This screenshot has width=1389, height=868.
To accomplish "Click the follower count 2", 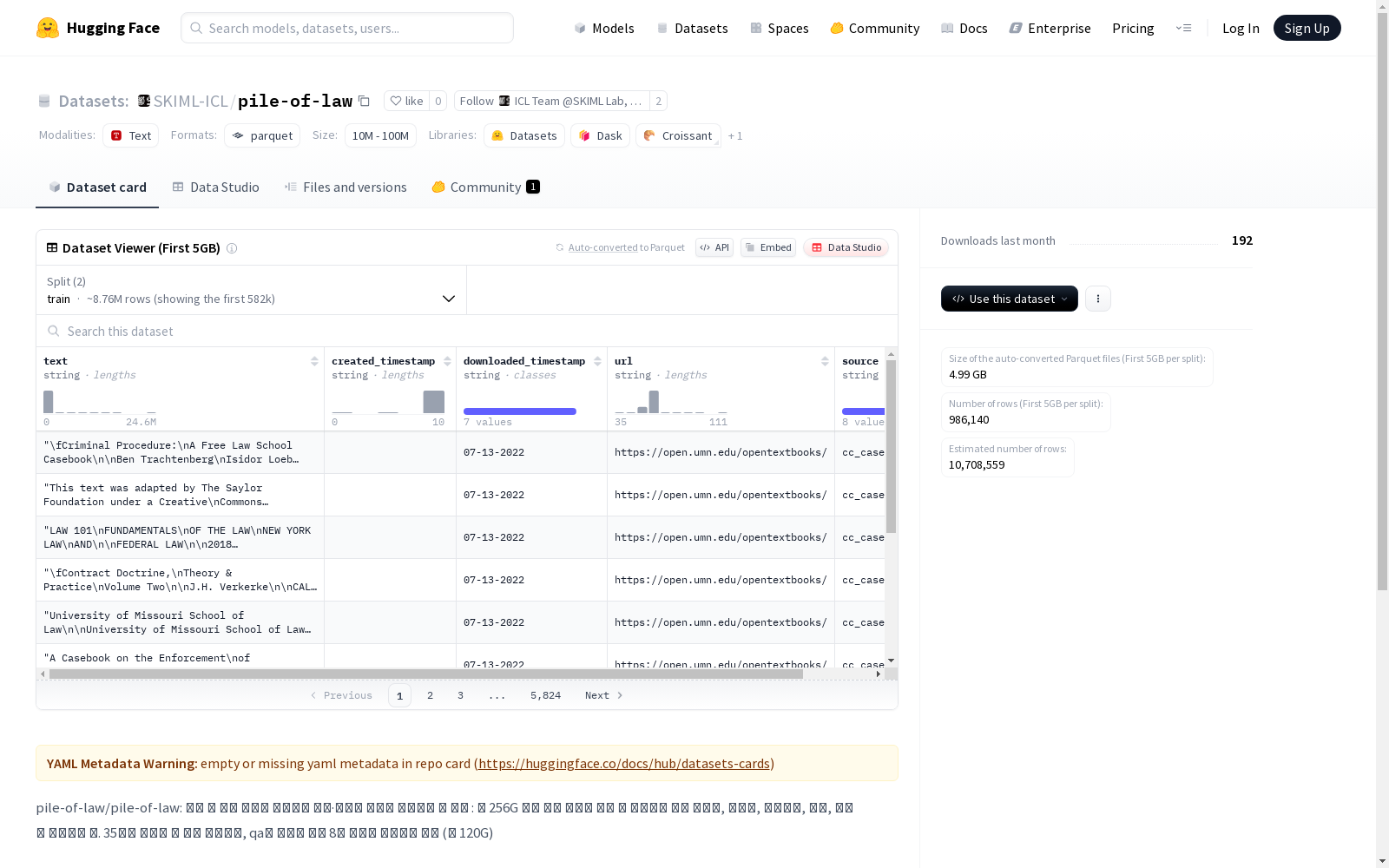I will (x=659, y=101).
